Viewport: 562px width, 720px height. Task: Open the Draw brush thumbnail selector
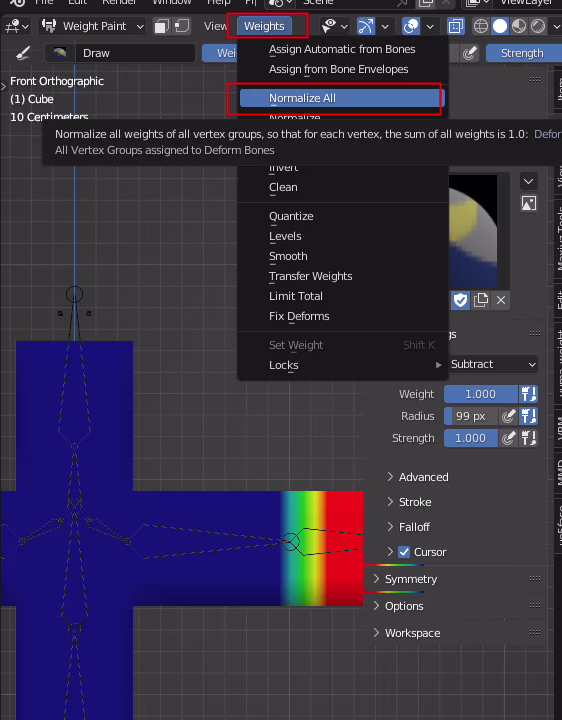[60, 53]
